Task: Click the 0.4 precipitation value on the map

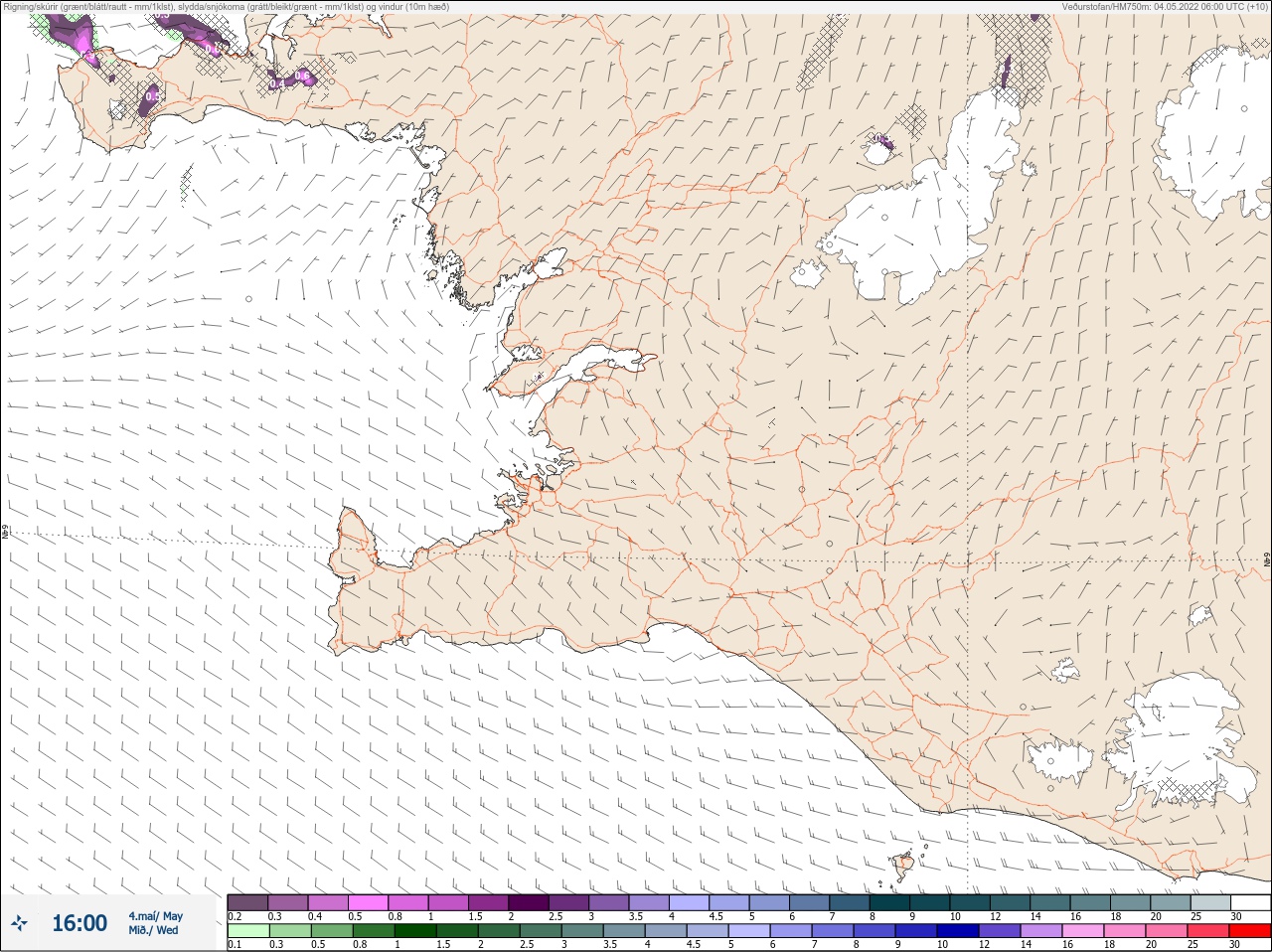Action: (277, 83)
